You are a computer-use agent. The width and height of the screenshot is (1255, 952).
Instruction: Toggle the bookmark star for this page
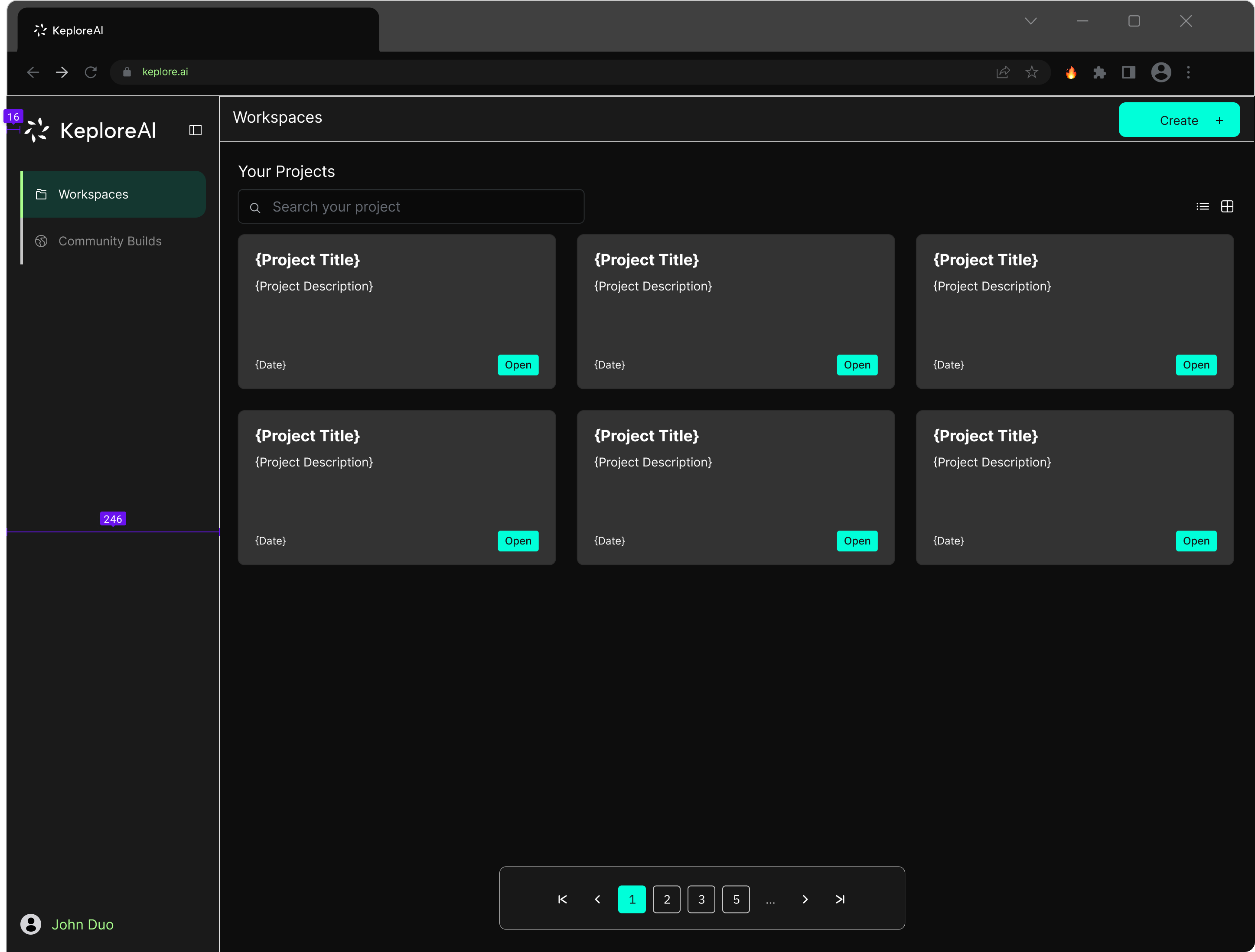point(1031,72)
